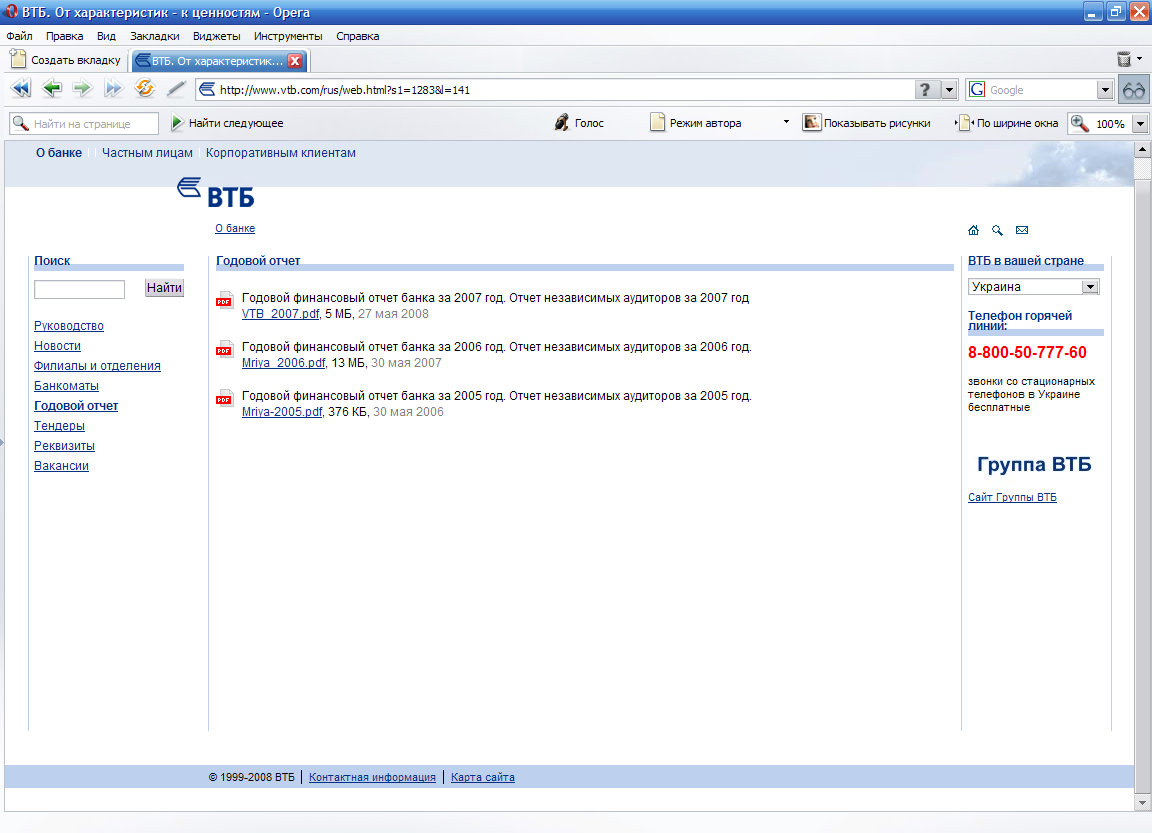Viewport: 1152px width, 833px height.
Task: Click PDF icon for 2006 annual report
Action: [224, 349]
